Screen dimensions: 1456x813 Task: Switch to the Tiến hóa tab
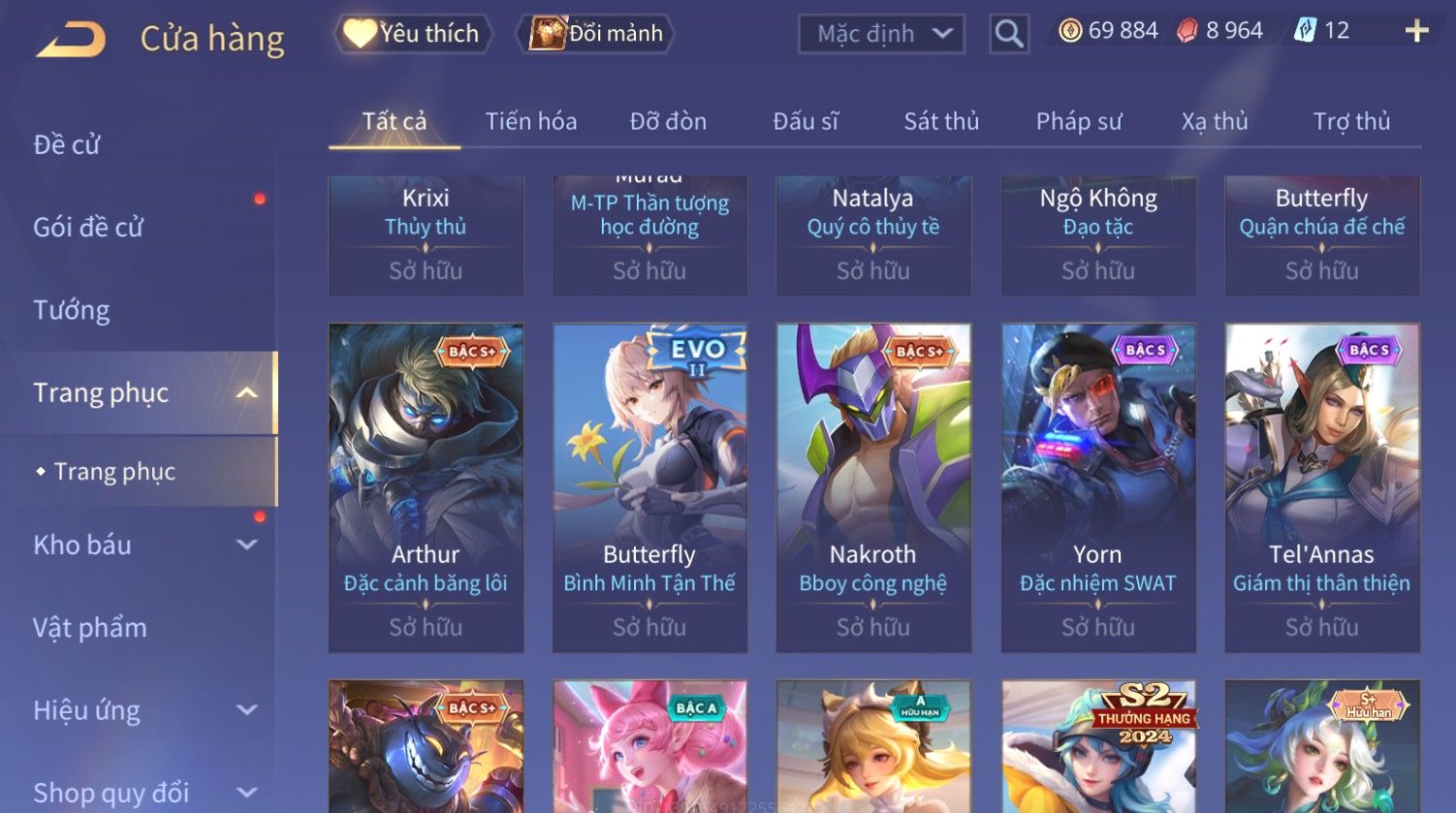[x=531, y=121]
